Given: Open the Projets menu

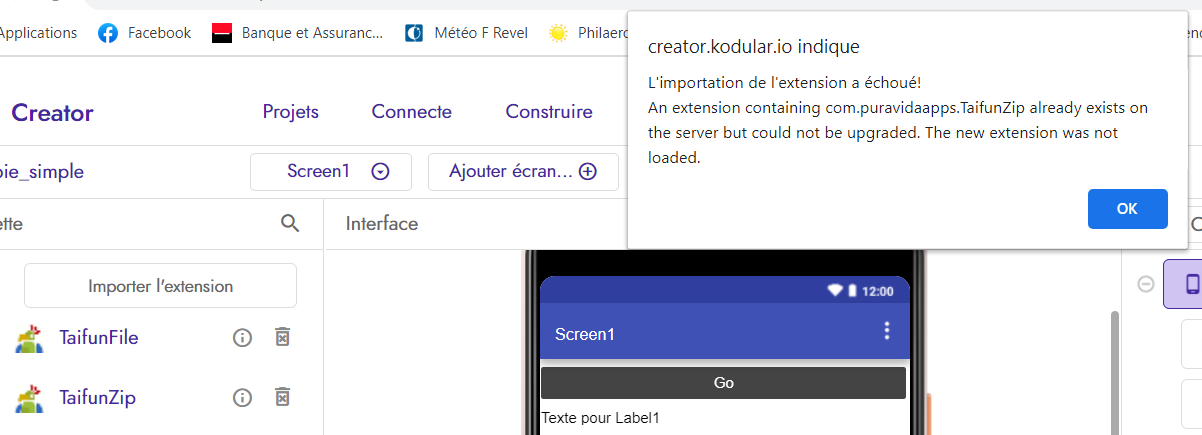Looking at the screenshot, I should (x=291, y=112).
